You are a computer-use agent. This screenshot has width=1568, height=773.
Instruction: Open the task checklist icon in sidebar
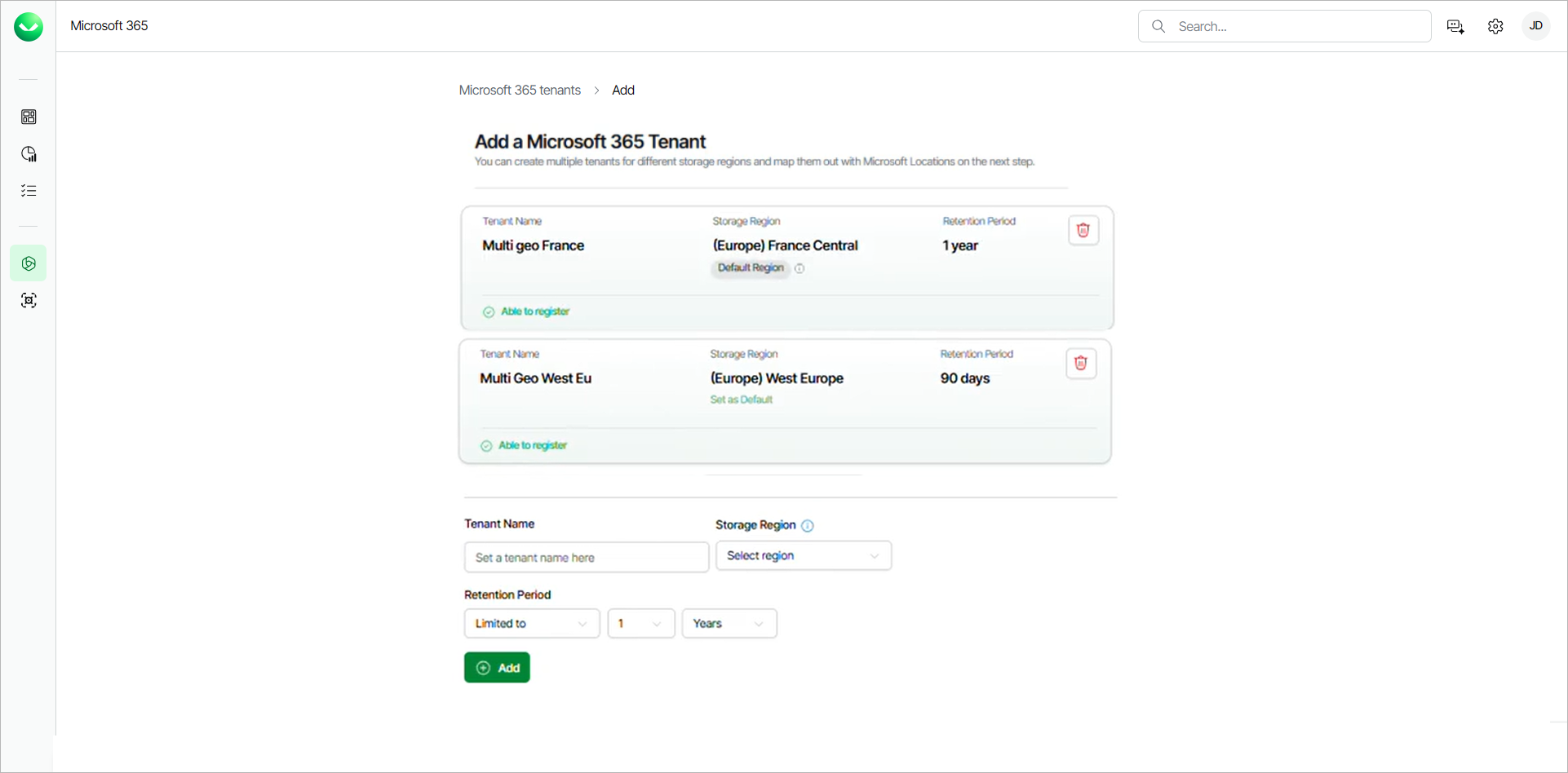pos(29,191)
